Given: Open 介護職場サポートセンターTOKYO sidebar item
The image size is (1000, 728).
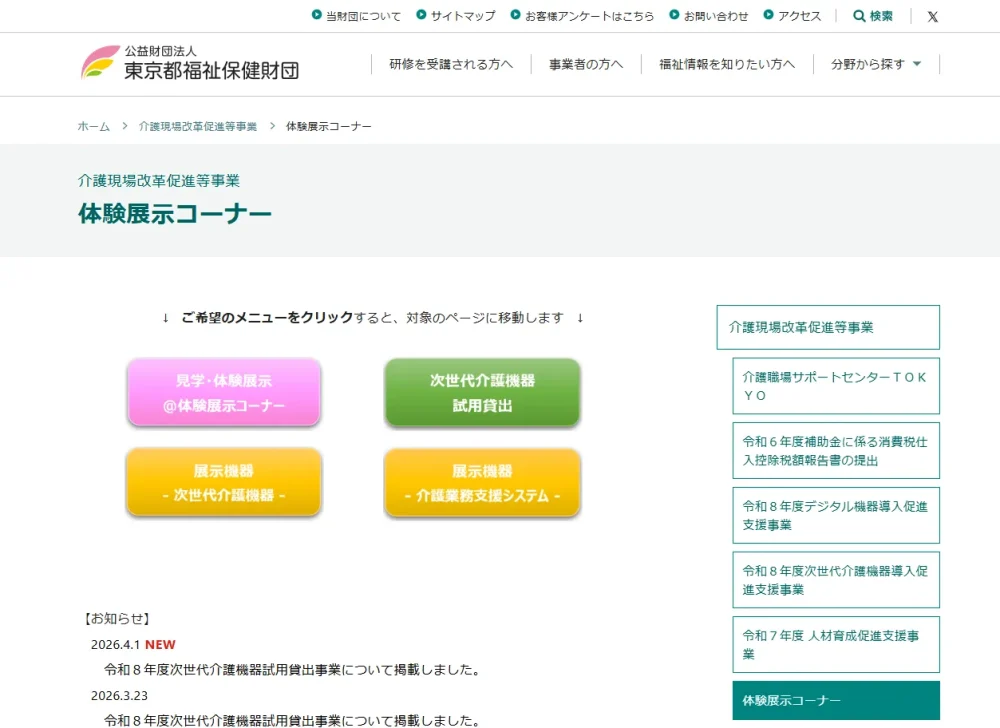Looking at the screenshot, I should tap(836, 386).
